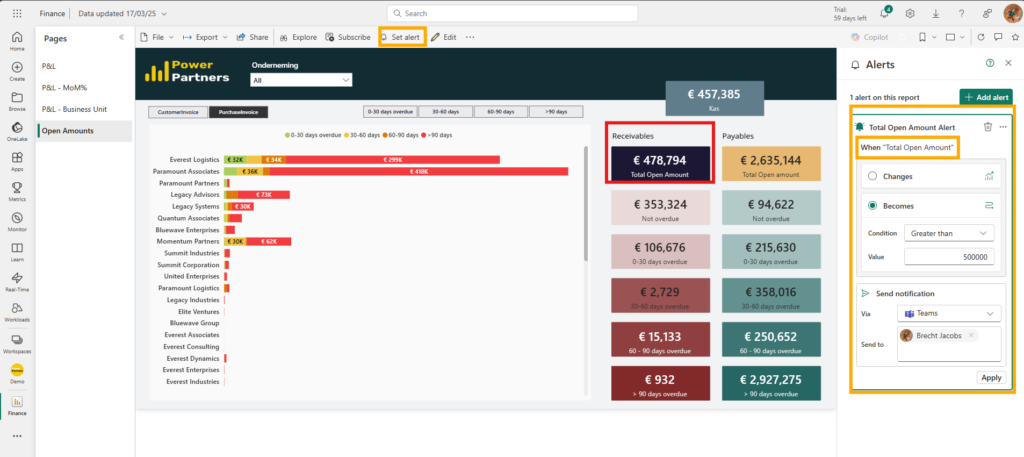Screen dimensions: 1024x457
Task: Open the Monitor hub
Action: click(x=17, y=221)
